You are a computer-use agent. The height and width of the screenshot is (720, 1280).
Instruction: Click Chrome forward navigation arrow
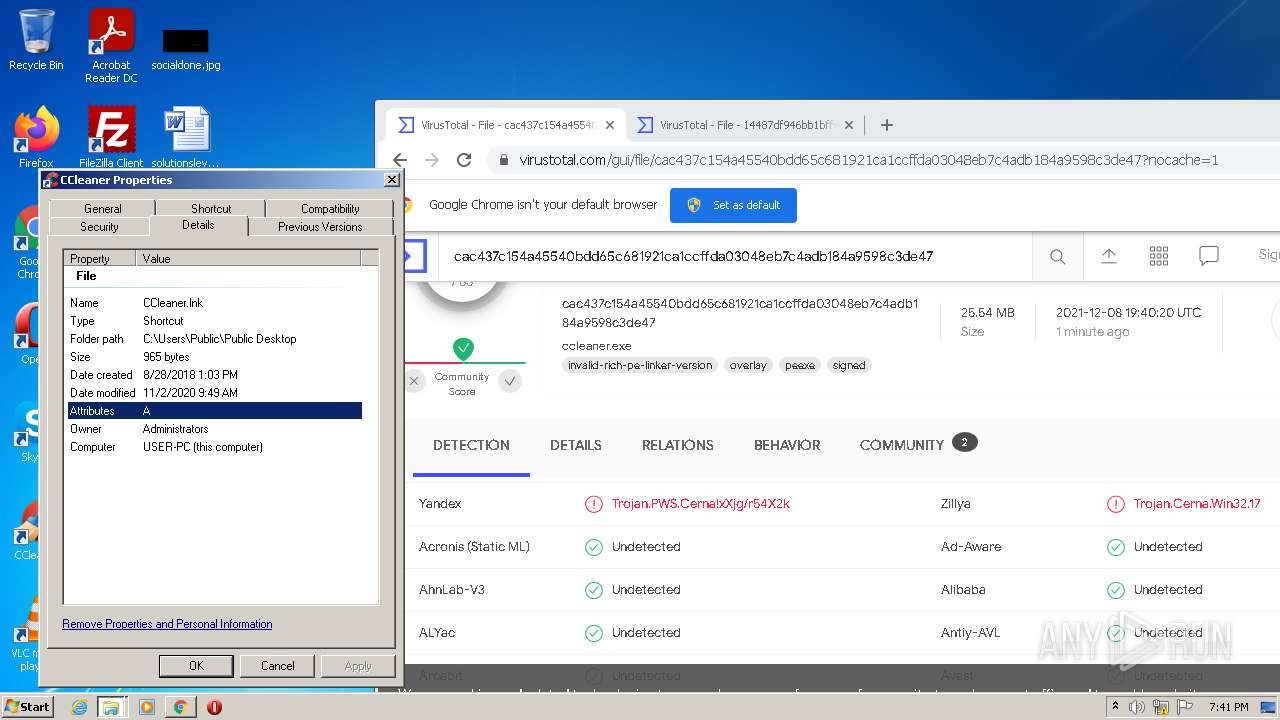432,160
